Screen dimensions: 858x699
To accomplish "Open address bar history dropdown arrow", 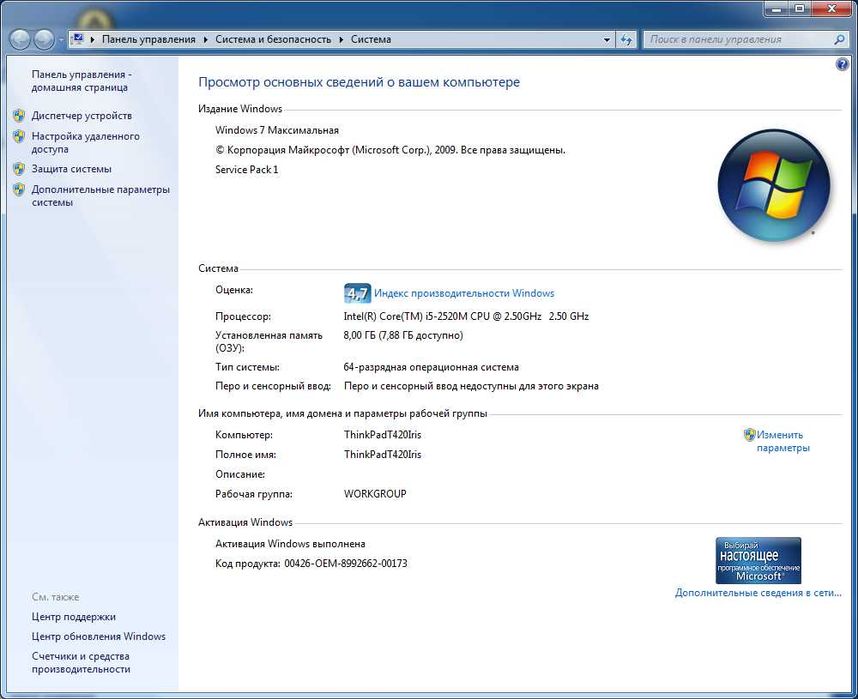I will [606, 40].
